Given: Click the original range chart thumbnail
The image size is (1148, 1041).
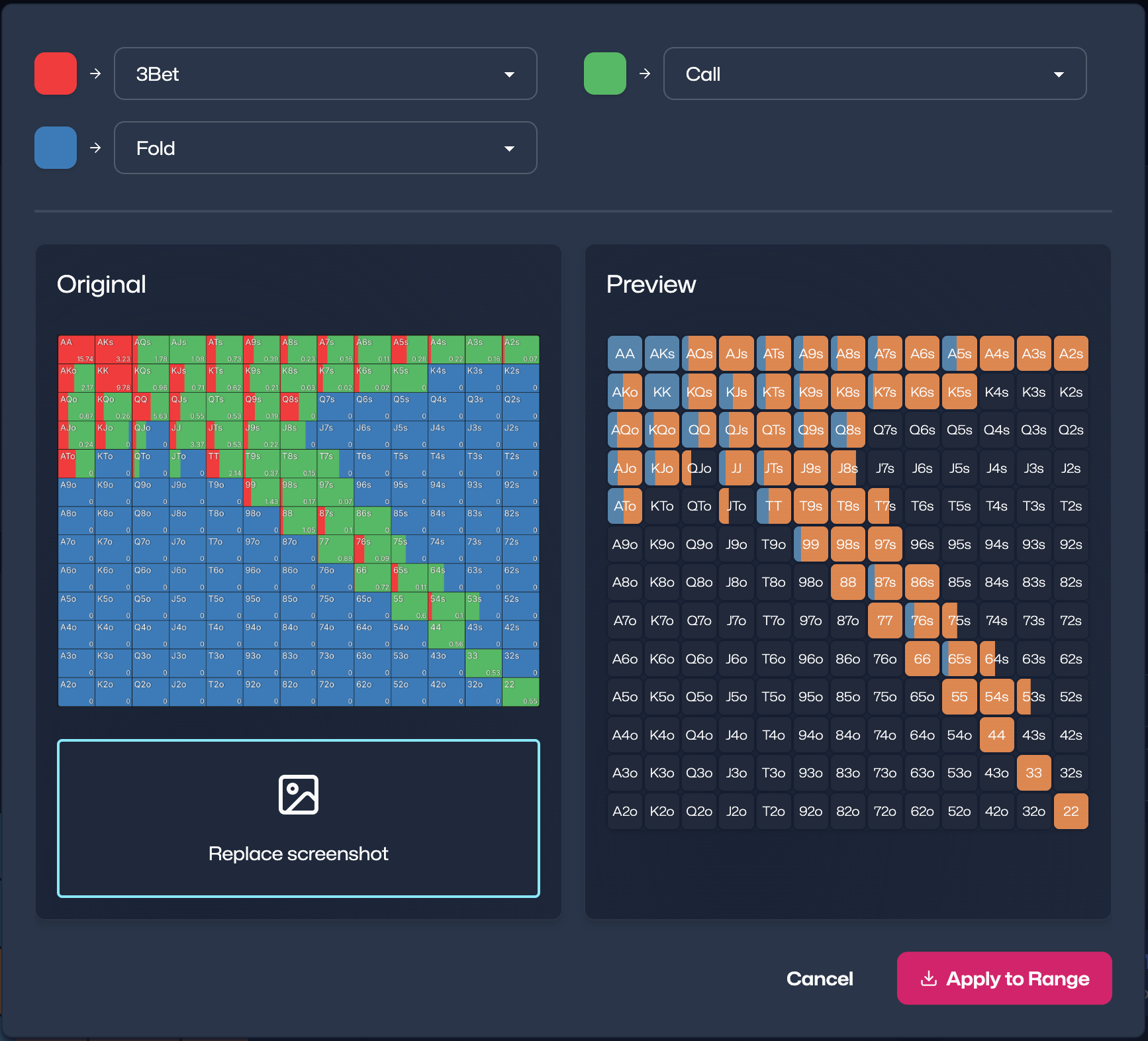Looking at the screenshot, I should pyautogui.click(x=299, y=520).
